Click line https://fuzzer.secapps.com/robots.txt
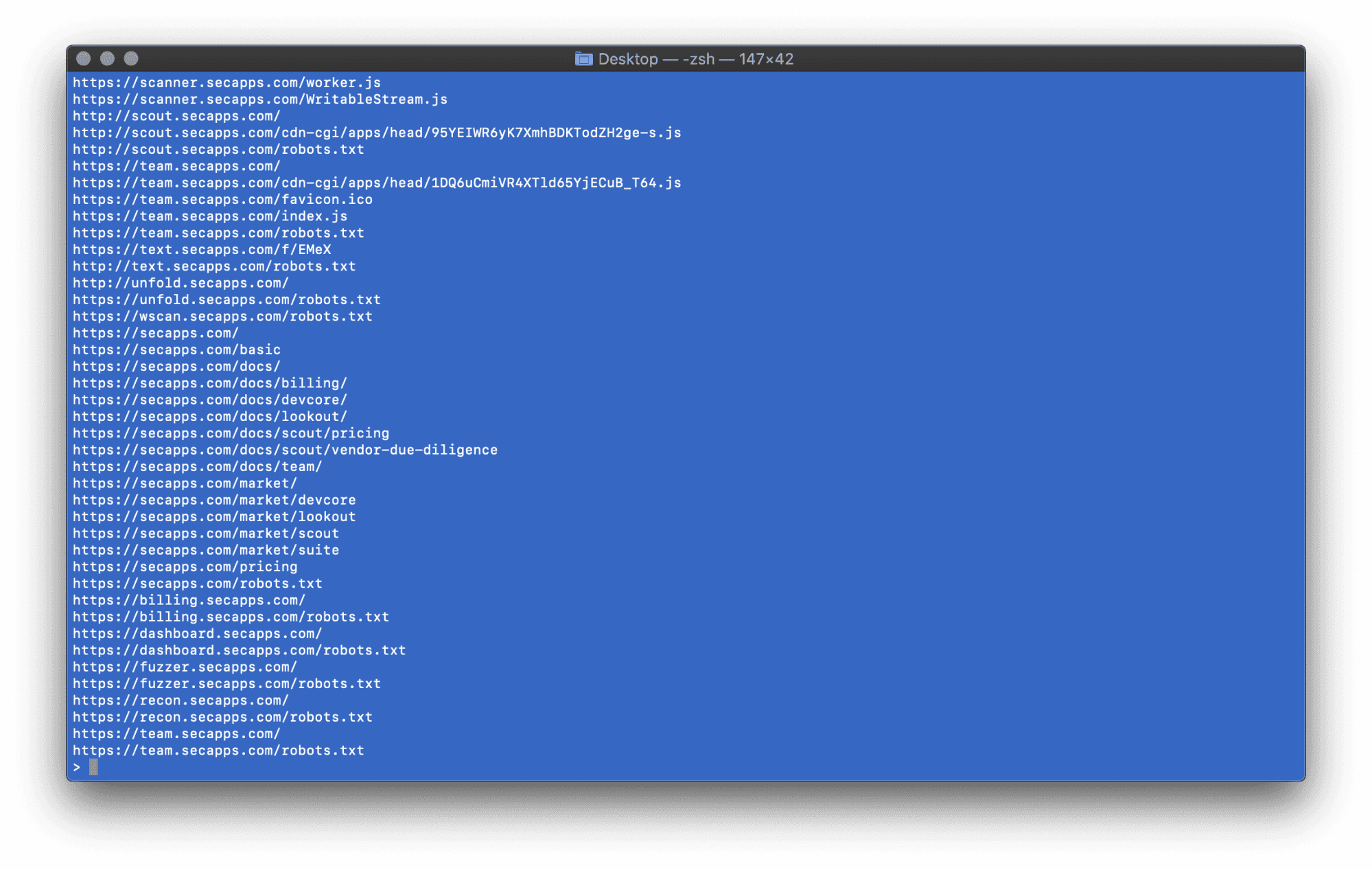 click(227, 685)
